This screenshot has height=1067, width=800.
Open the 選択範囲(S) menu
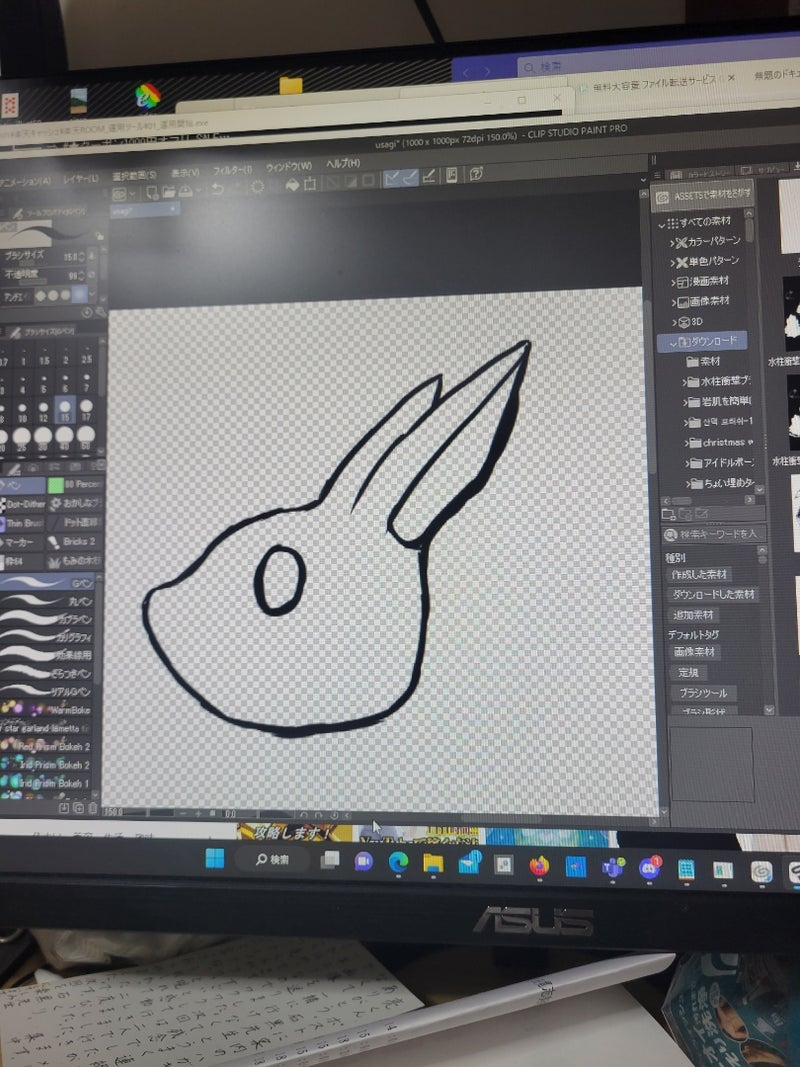pos(134,175)
